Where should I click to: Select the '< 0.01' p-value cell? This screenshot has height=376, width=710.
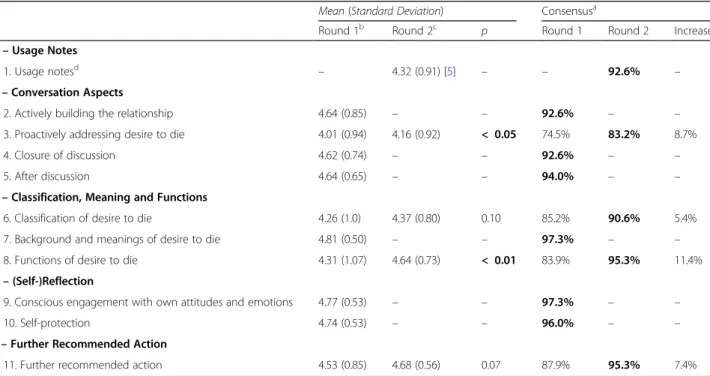[x=498, y=260]
